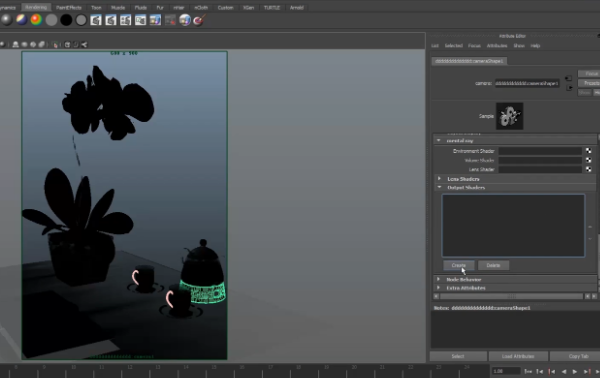Open the Fluids shelf tab
The image size is (600, 378).
tap(140, 8)
